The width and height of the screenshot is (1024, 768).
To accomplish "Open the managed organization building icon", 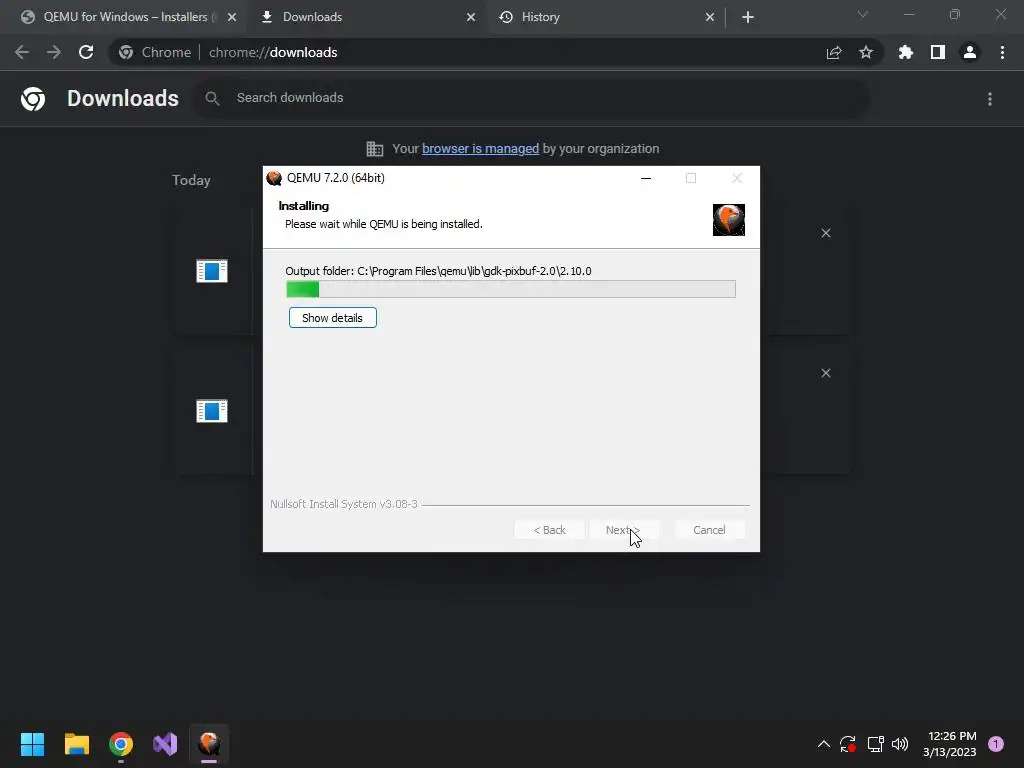I will 375,149.
